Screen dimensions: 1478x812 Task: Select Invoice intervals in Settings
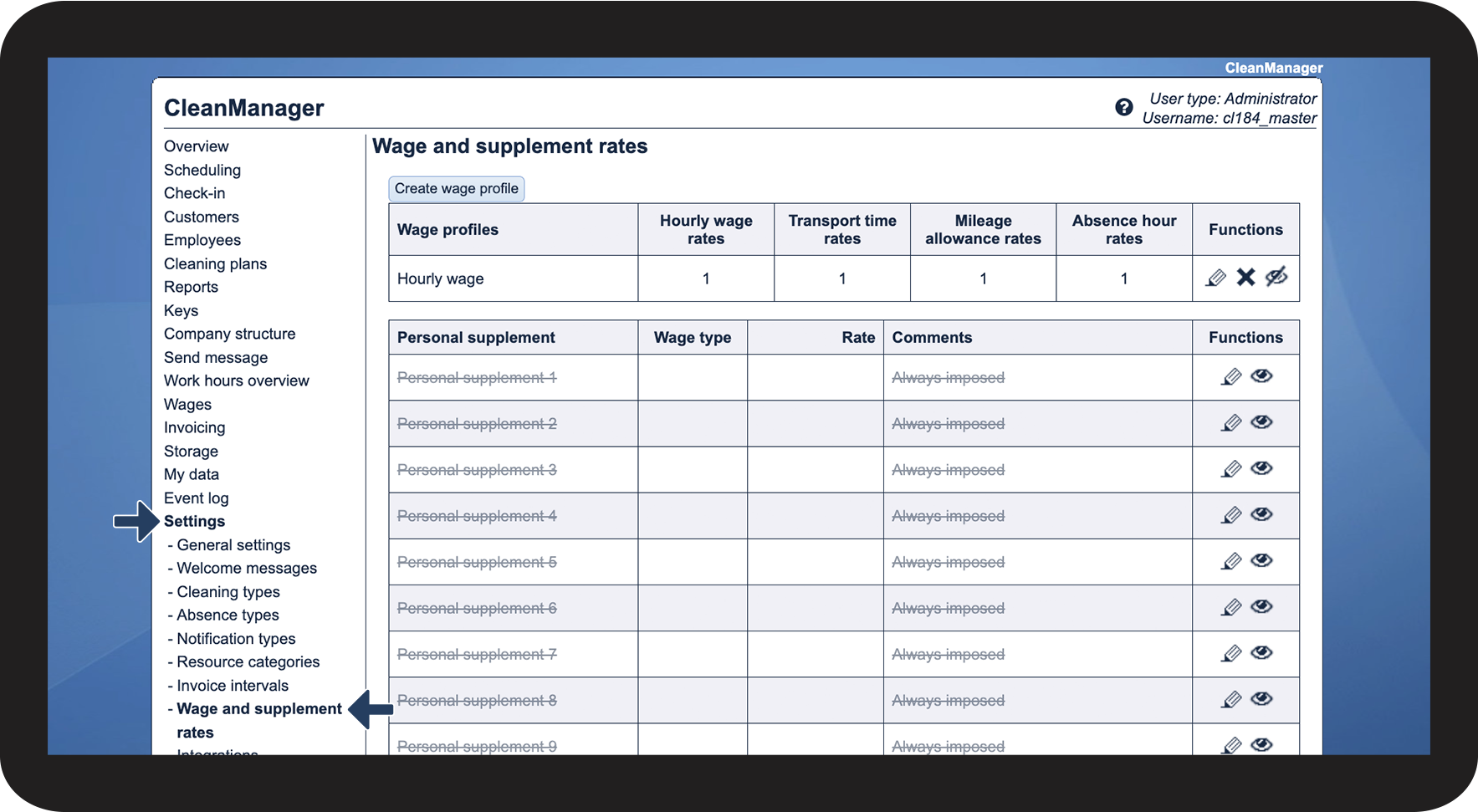tap(233, 686)
